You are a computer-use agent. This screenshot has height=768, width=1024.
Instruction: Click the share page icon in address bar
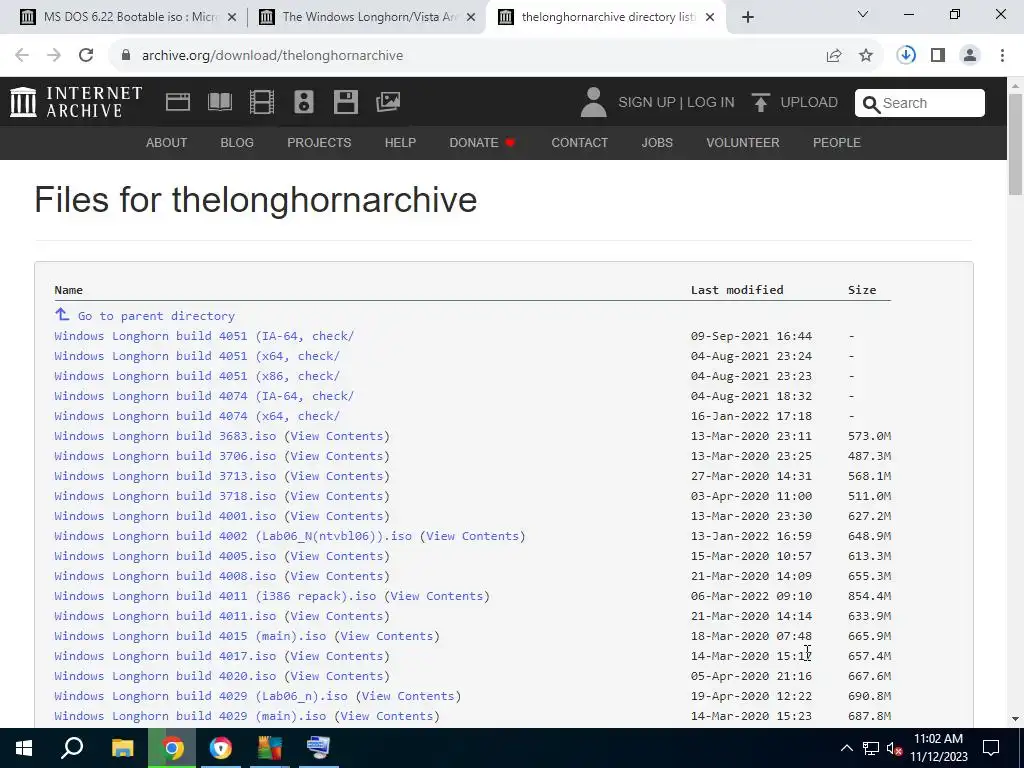pyautogui.click(x=834, y=56)
